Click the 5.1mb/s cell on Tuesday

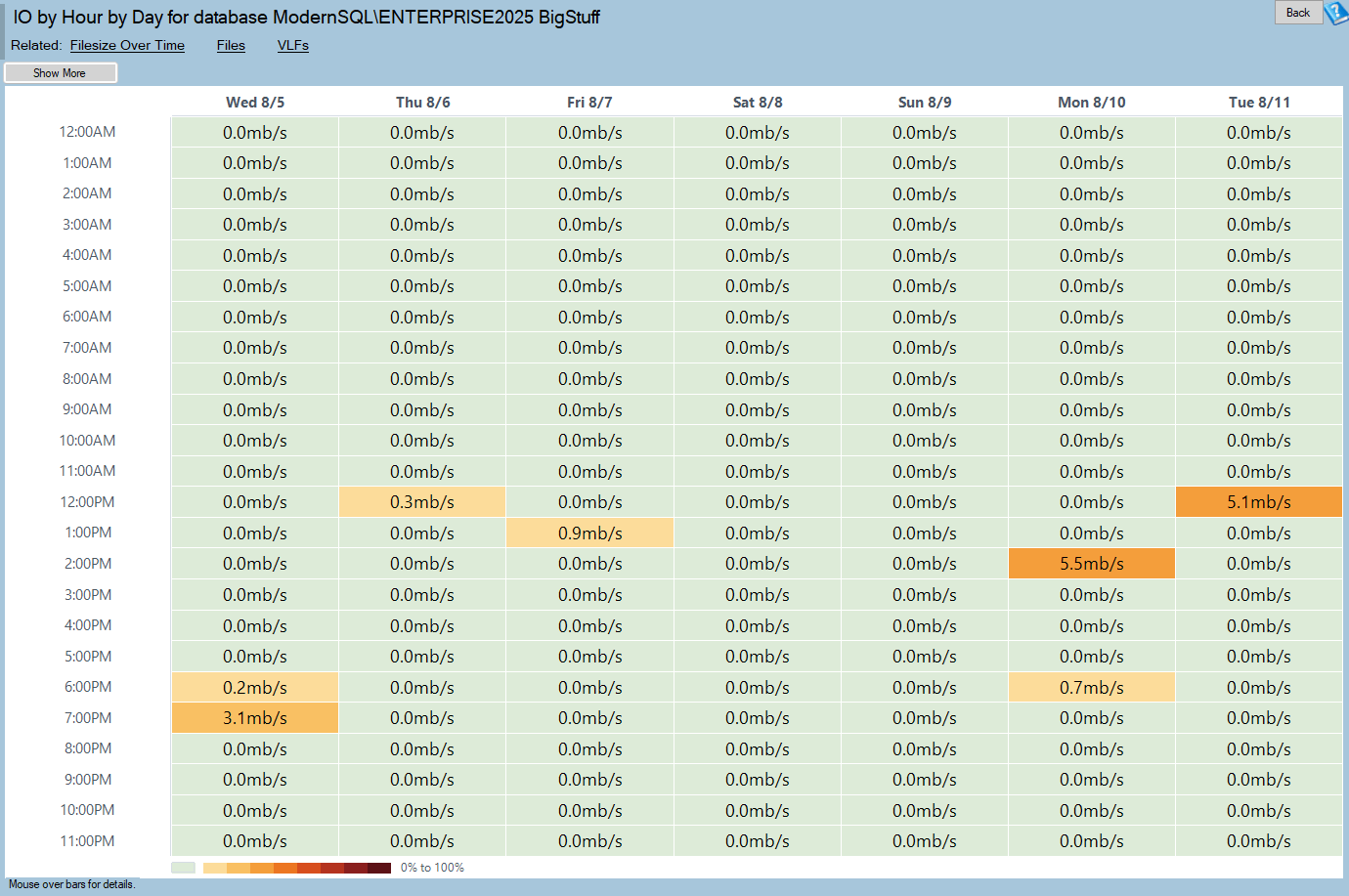pos(1259,502)
